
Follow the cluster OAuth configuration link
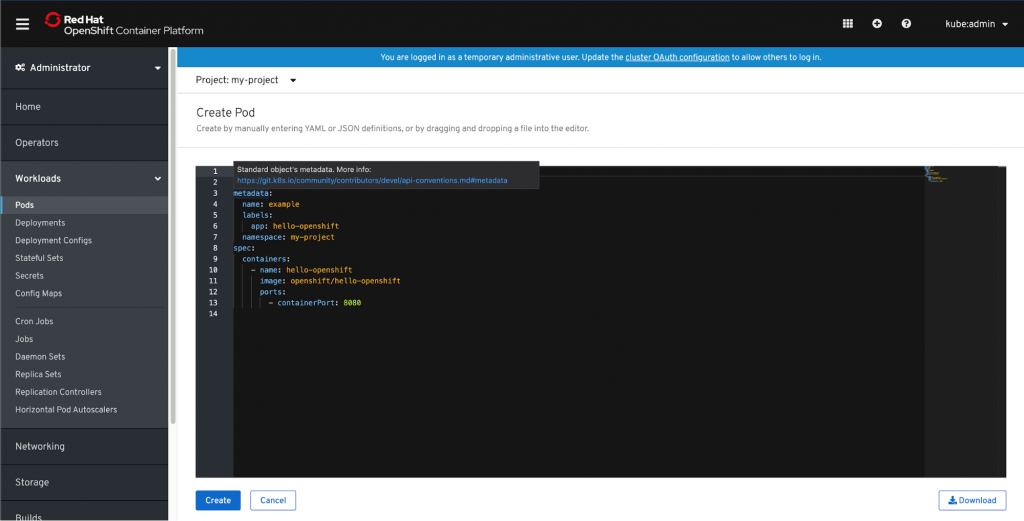click(x=677, y=57)
